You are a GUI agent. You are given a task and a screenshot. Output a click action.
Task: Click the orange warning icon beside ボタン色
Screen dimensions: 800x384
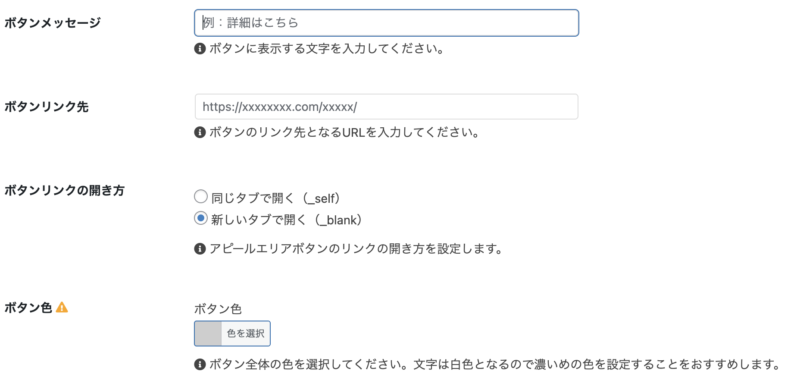coord(62,308)
